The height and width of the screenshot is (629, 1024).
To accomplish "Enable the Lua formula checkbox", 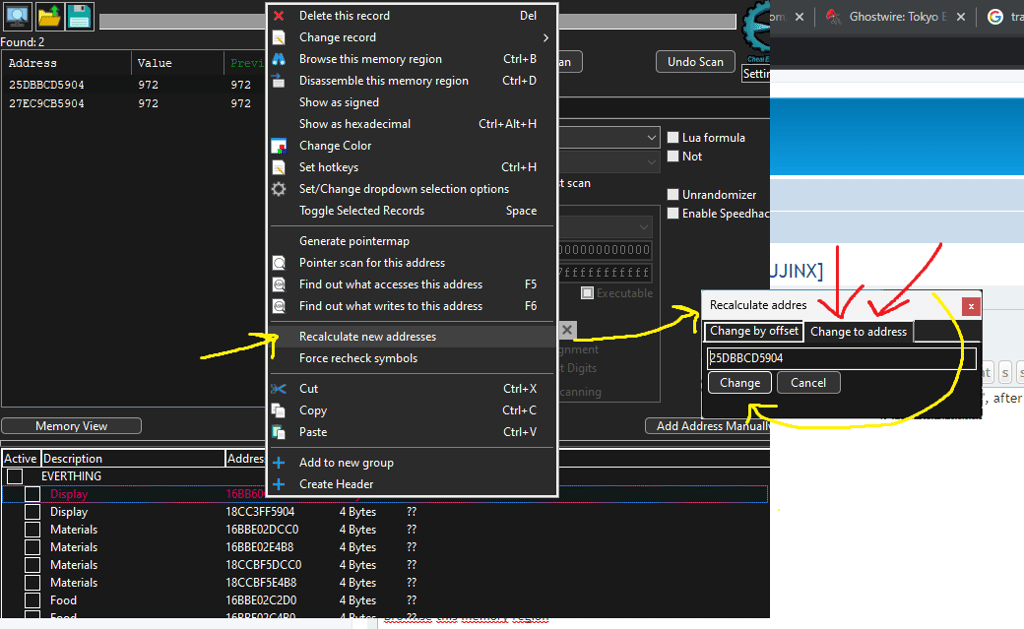I will (673, 137).
